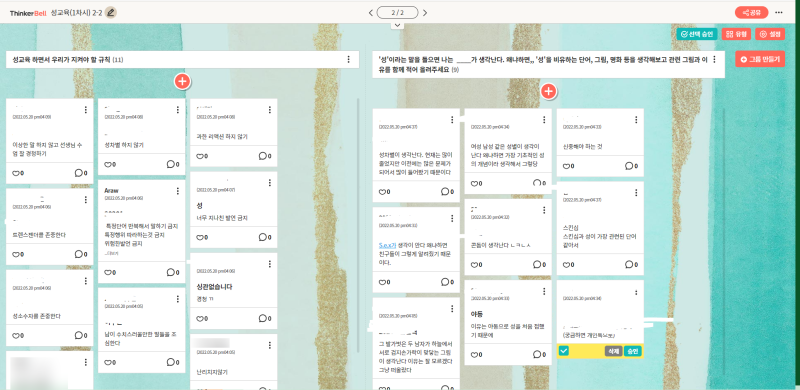Like the '야동' card with heart icon
The height and width of the screenshot is (390, 800).
coord(477,354)
